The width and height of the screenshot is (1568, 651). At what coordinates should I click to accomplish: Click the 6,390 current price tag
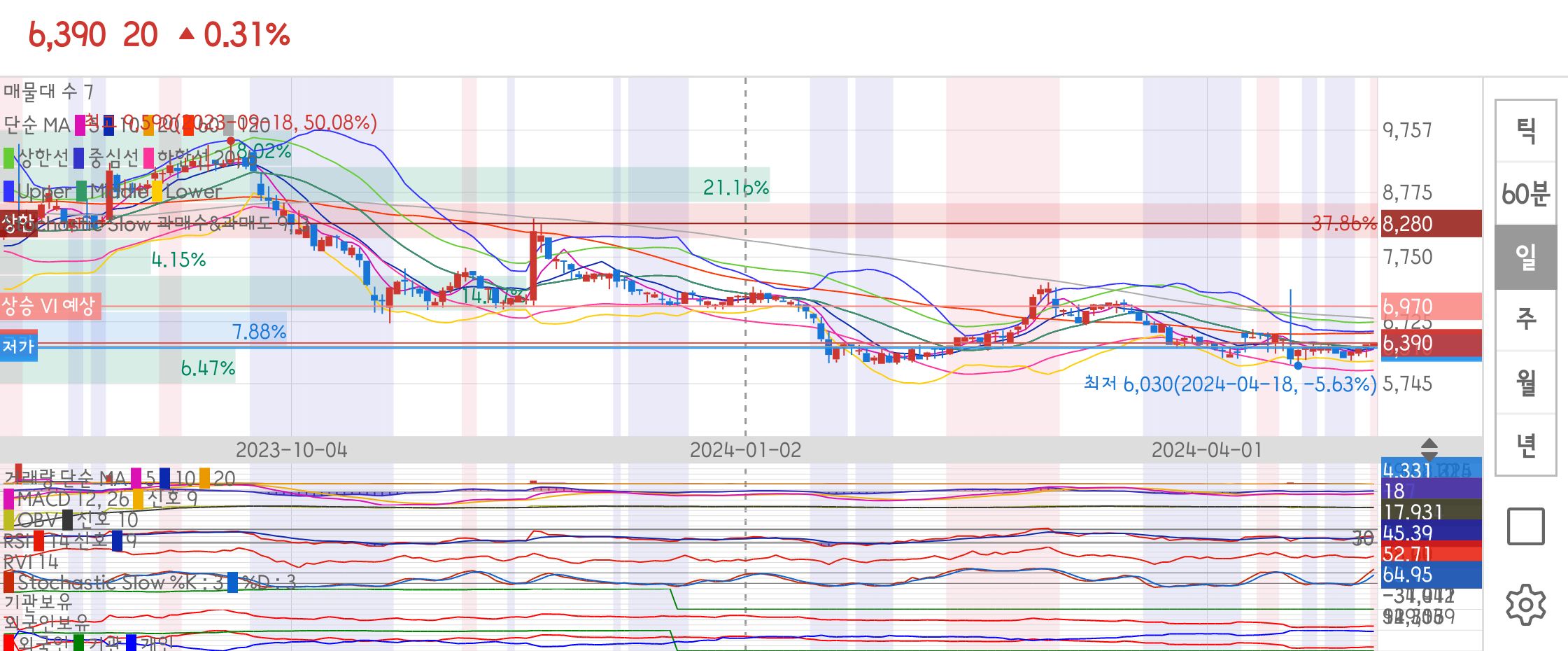1430,344
